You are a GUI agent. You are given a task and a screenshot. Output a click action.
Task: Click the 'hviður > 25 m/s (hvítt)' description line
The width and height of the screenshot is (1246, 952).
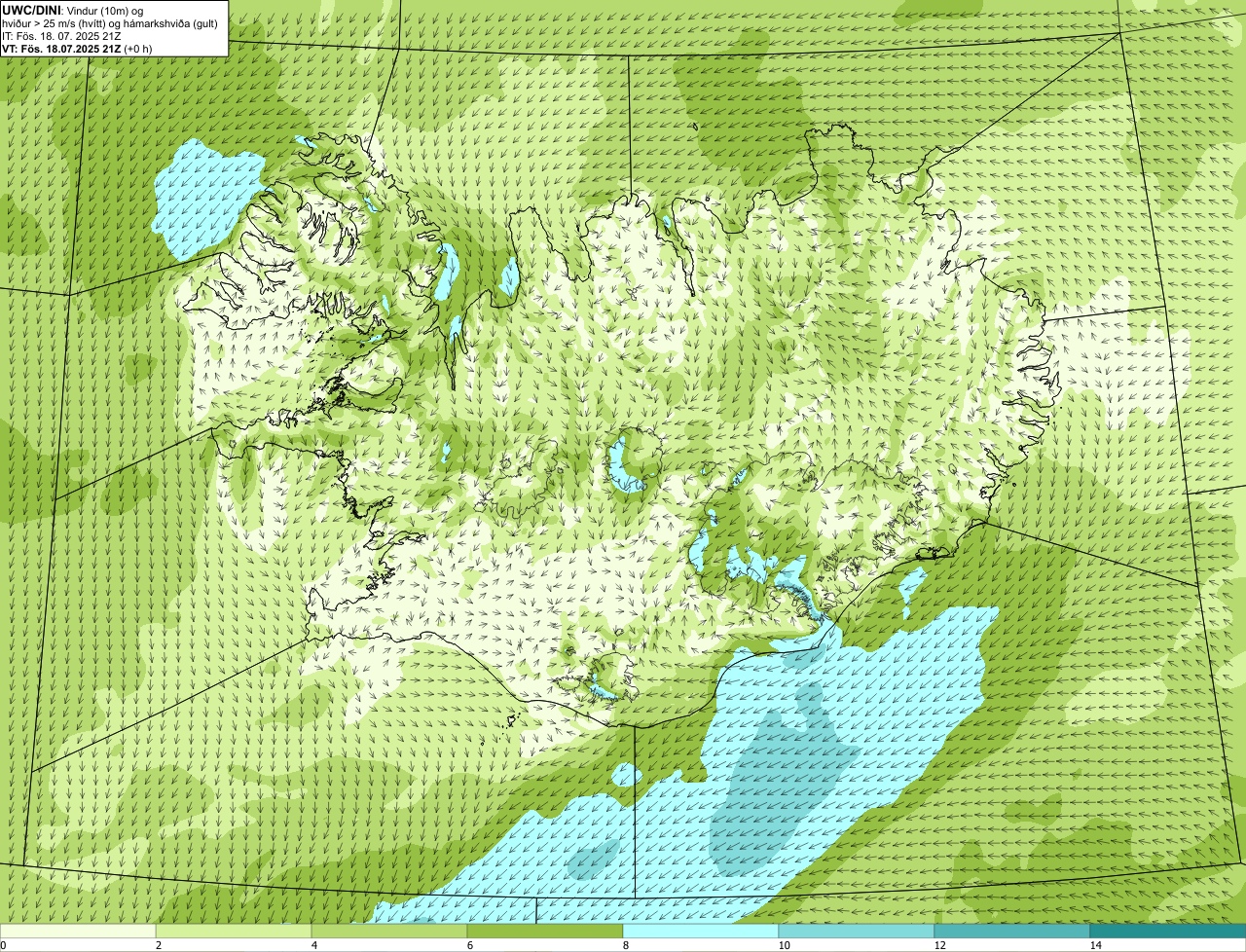point(110,23)
